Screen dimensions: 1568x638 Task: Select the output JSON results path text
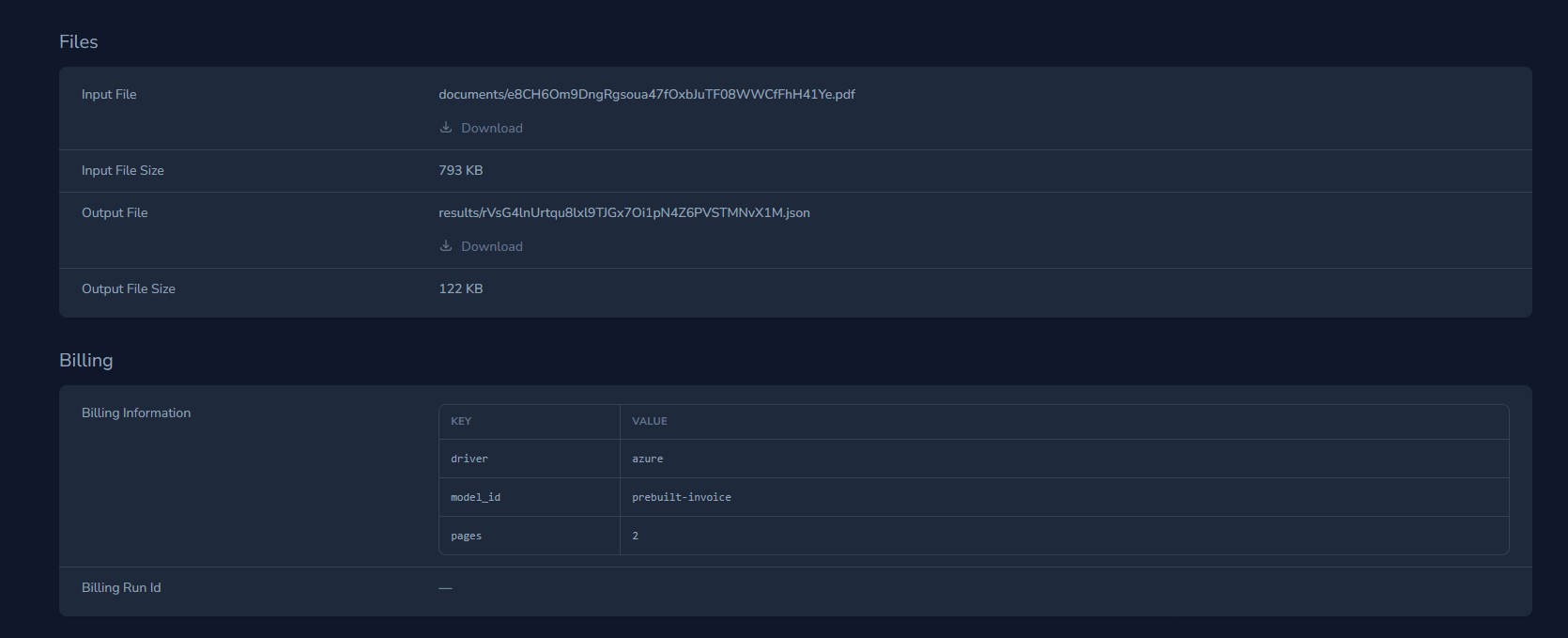pos(623,212)
